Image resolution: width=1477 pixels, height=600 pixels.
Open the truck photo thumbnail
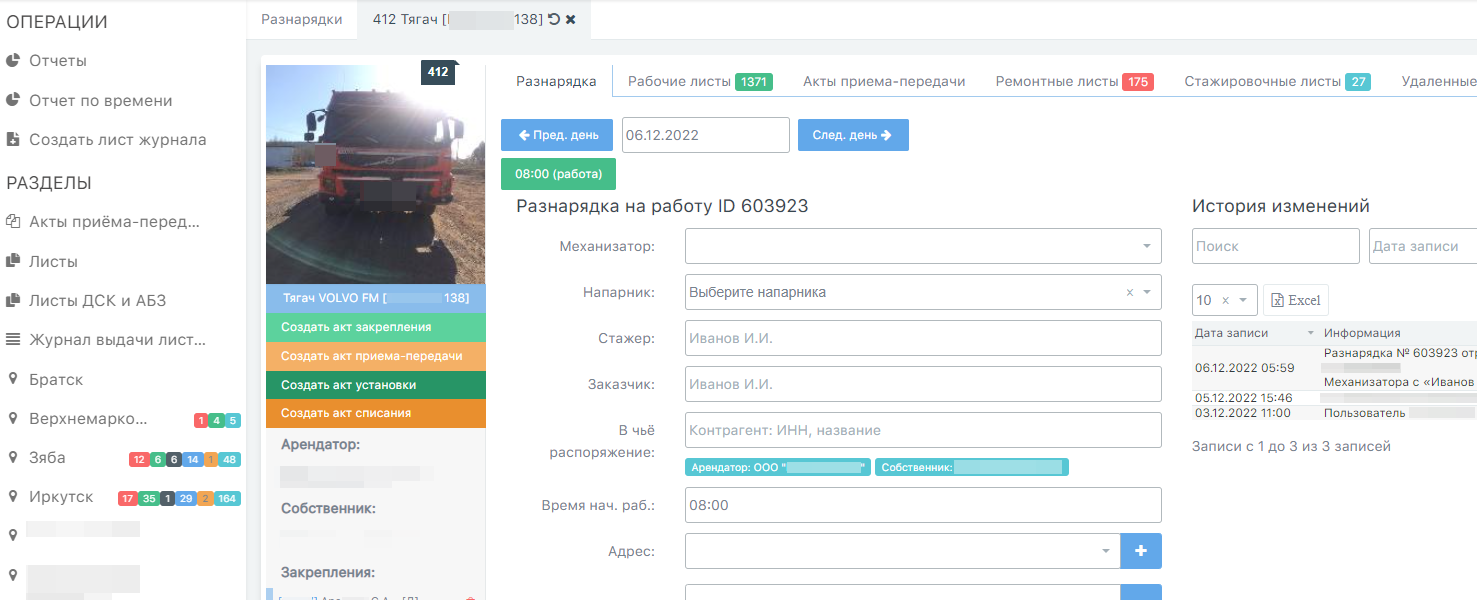375,175
